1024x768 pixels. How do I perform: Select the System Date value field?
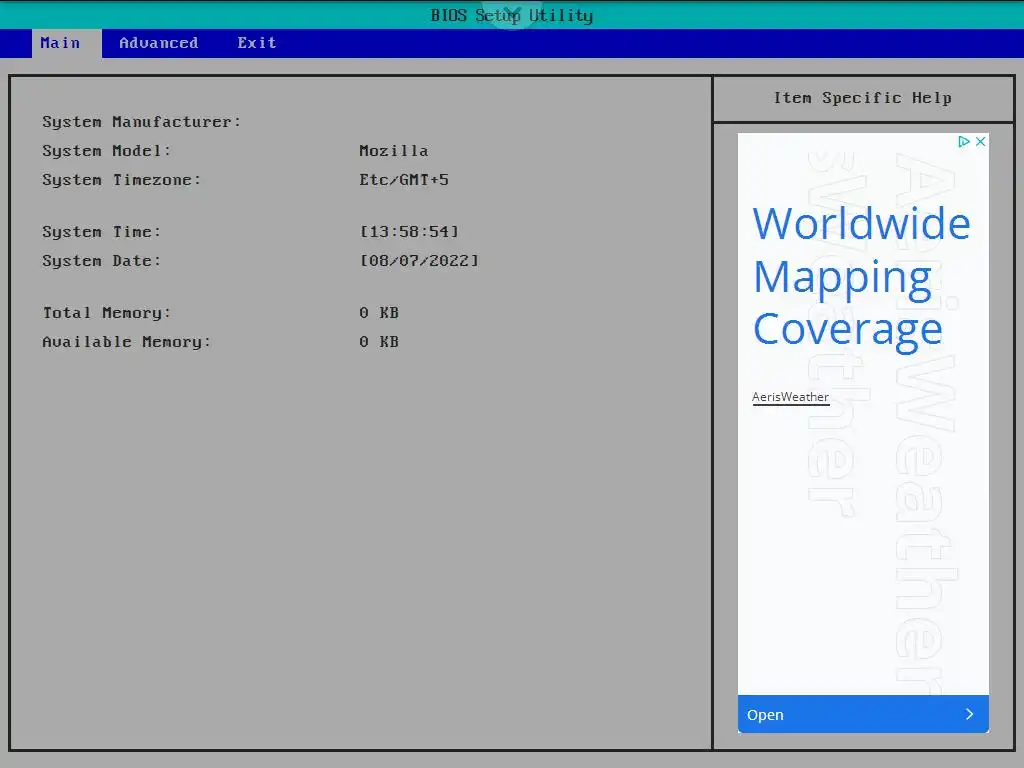(419, 261)
